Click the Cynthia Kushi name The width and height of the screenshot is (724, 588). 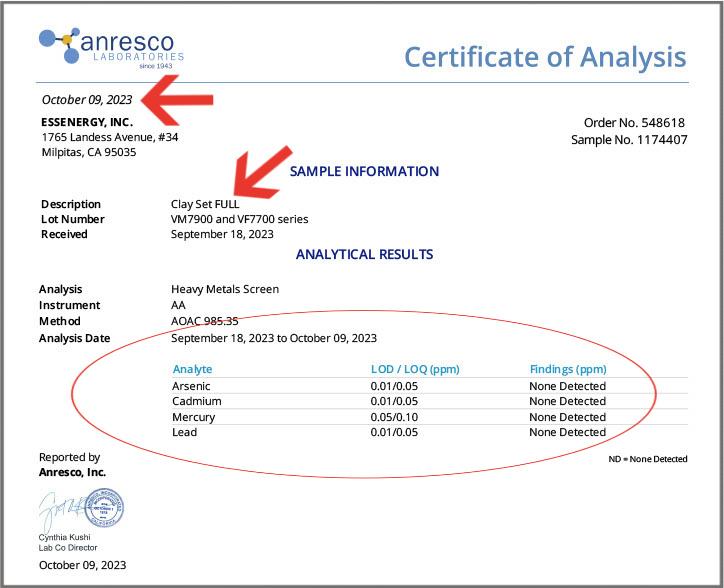point(65,538)
